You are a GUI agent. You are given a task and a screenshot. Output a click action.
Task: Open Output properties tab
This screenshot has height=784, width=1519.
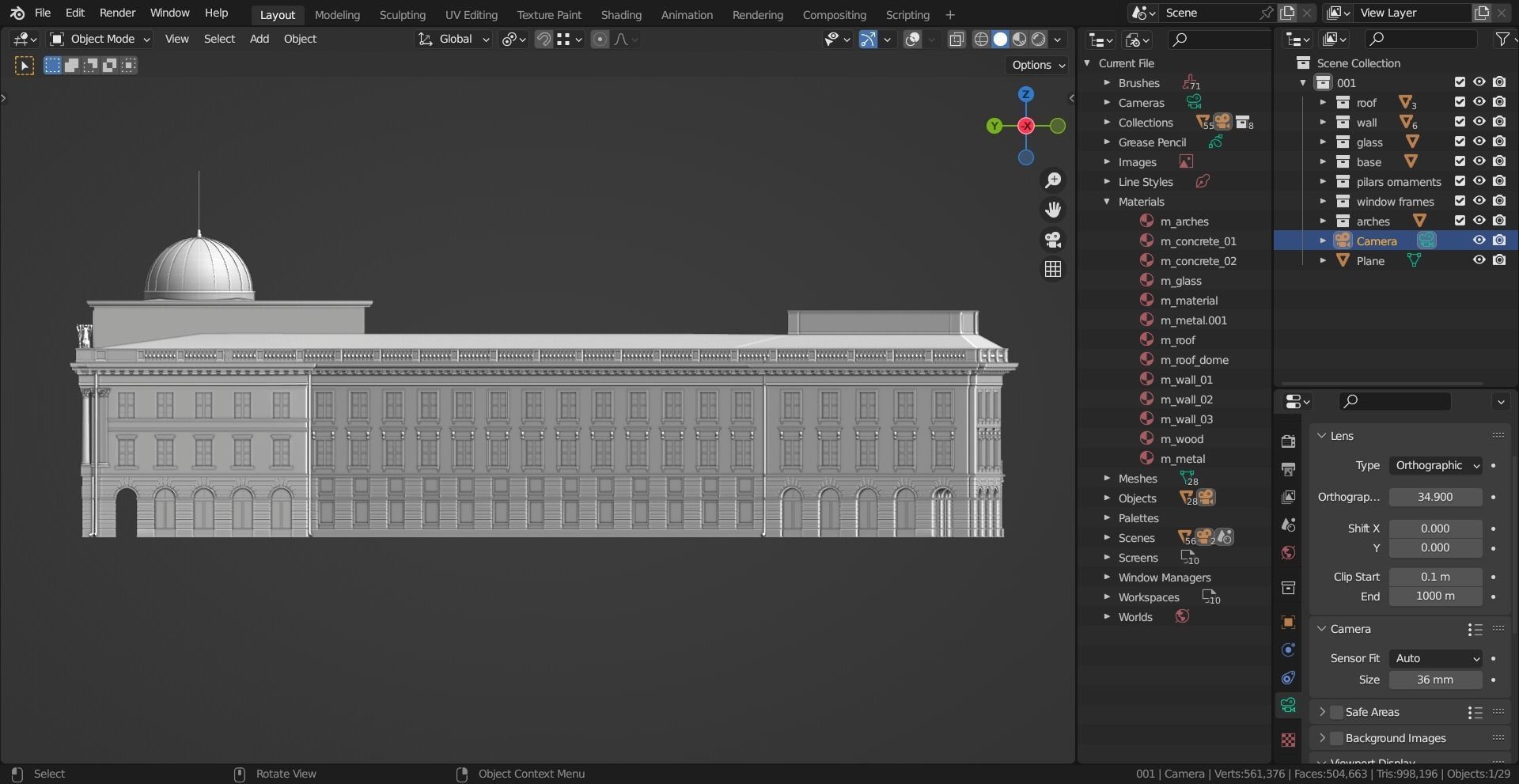click(x=1288, y=469)
